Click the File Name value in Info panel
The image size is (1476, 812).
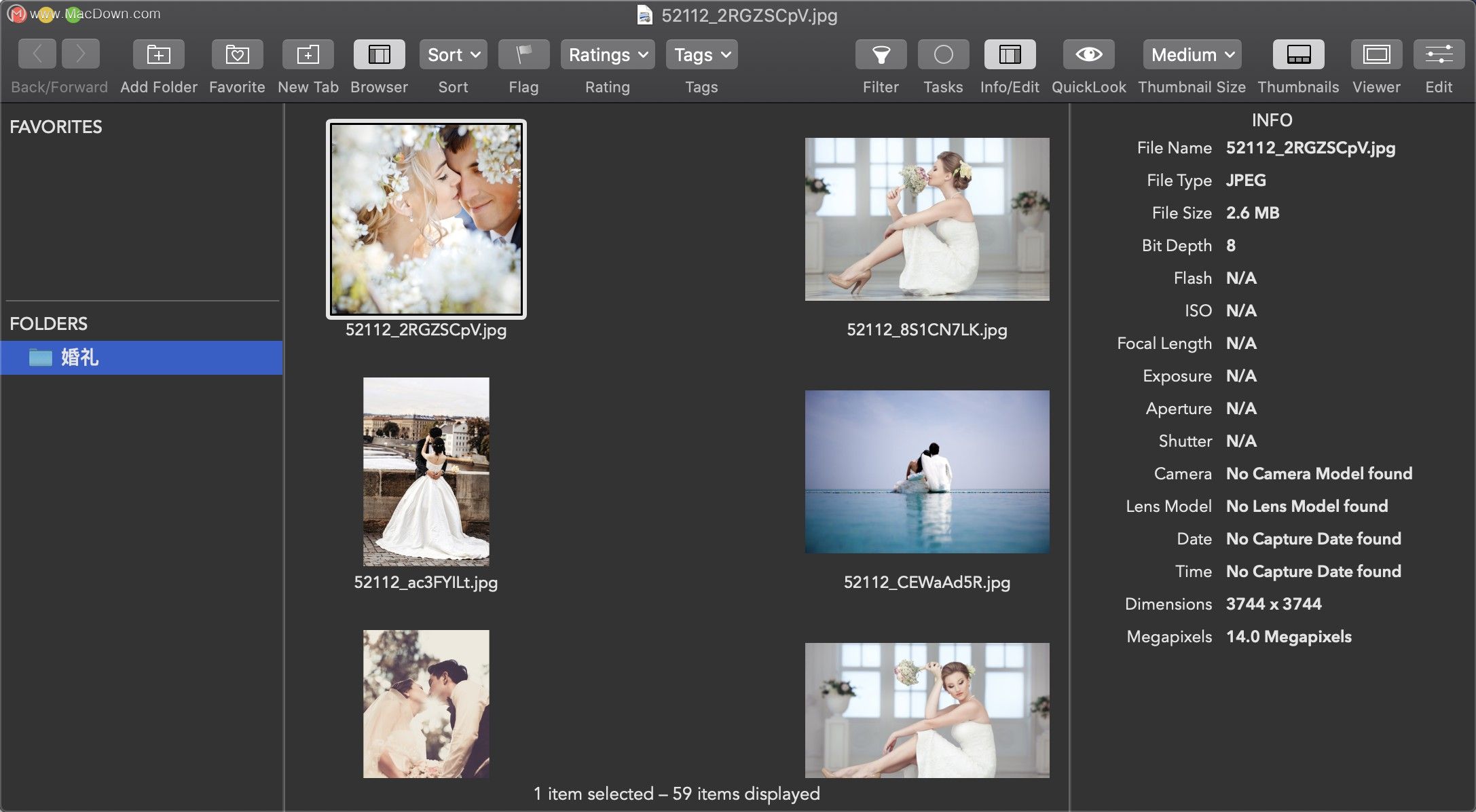tap(1311, 148)
